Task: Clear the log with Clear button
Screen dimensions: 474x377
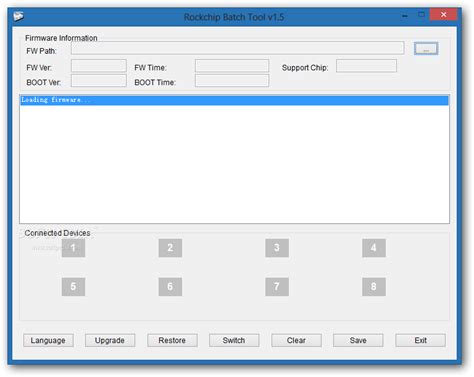Action: (x=296, y=340)
